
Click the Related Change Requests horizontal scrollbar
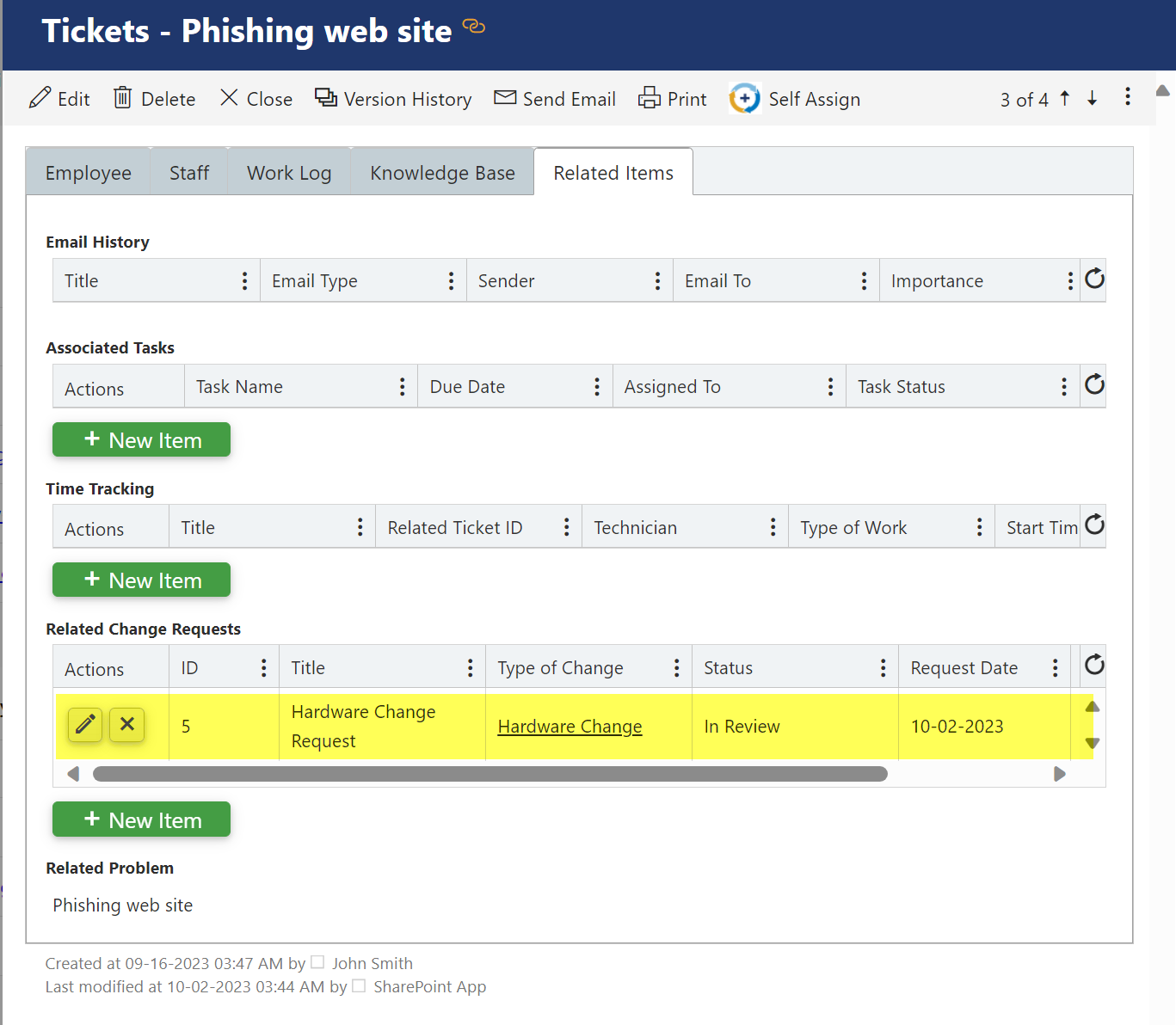click(489, 774)
